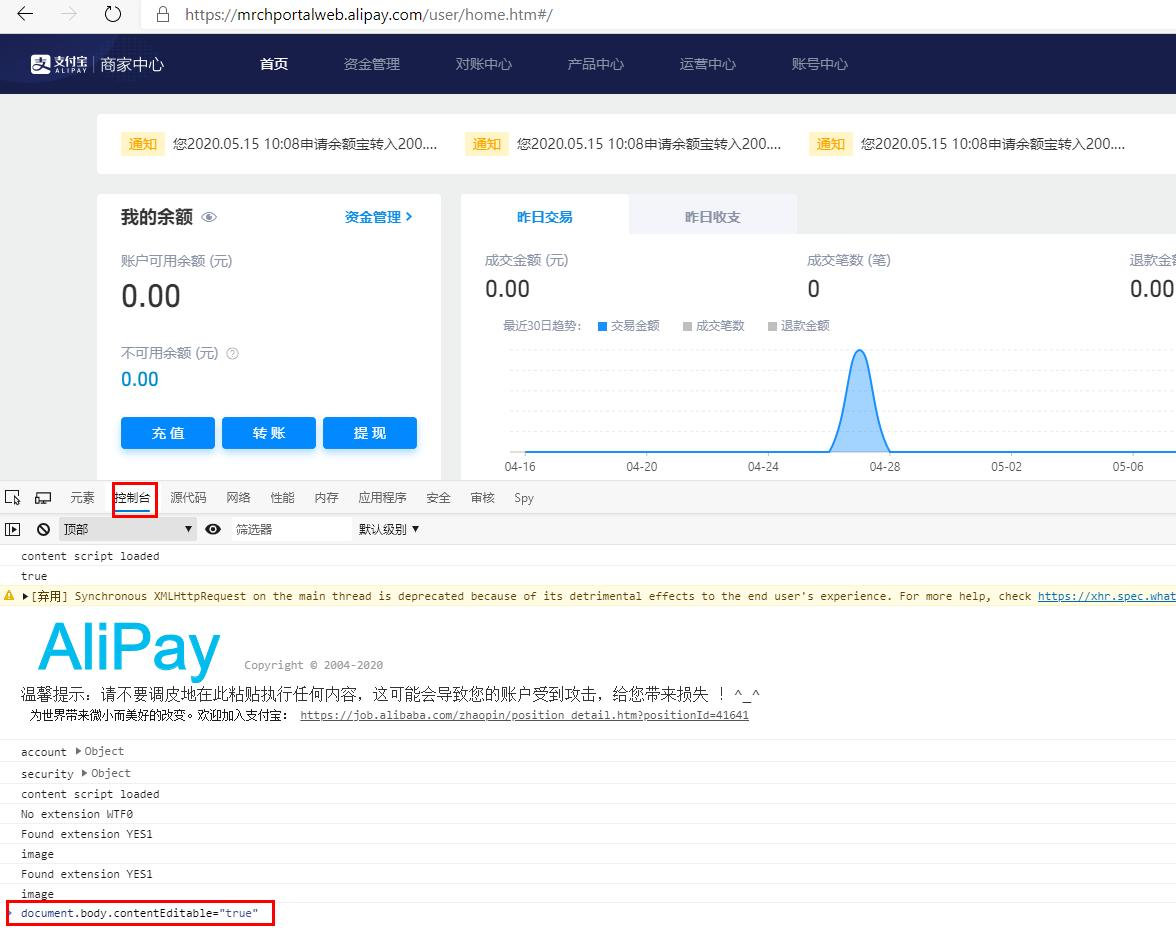
Task: Click the warning triangle icon in console
Action: pos(9,596)
